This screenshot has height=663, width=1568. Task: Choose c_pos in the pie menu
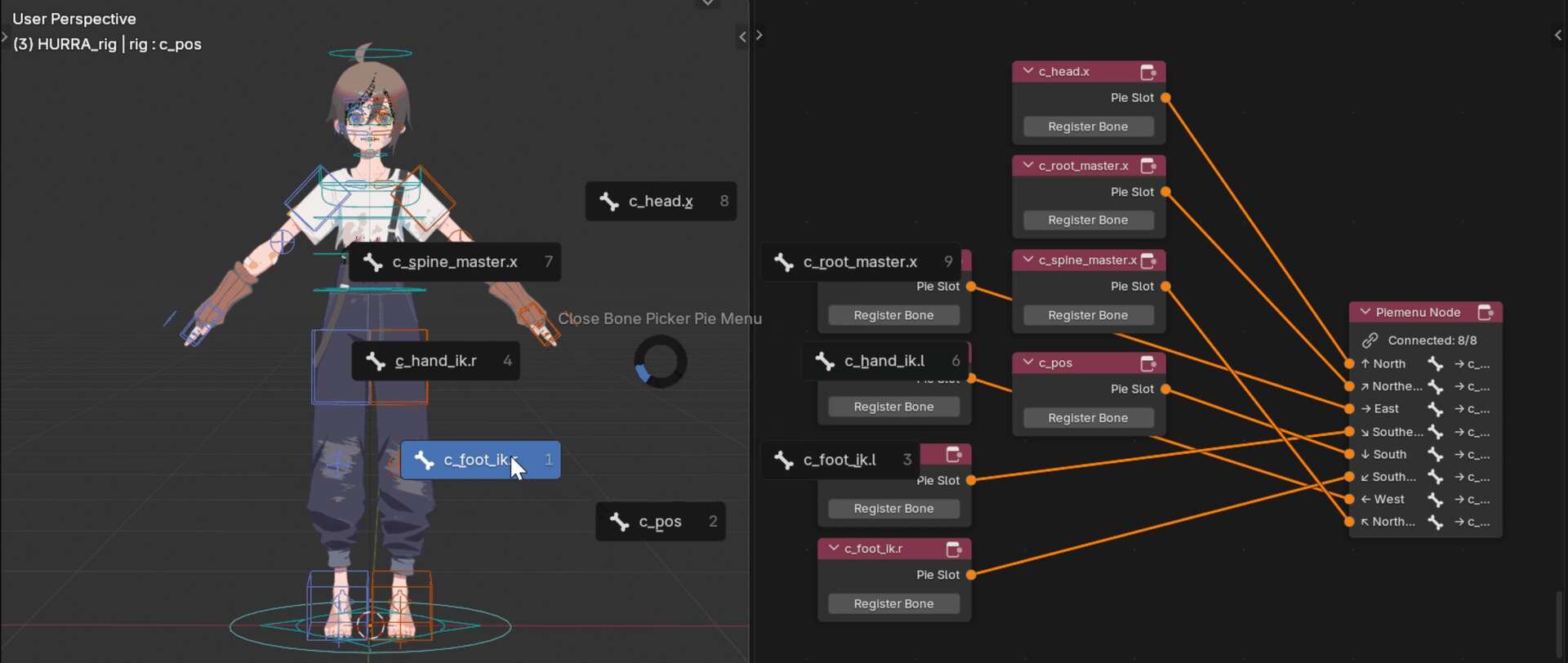[x=660, y=522]
